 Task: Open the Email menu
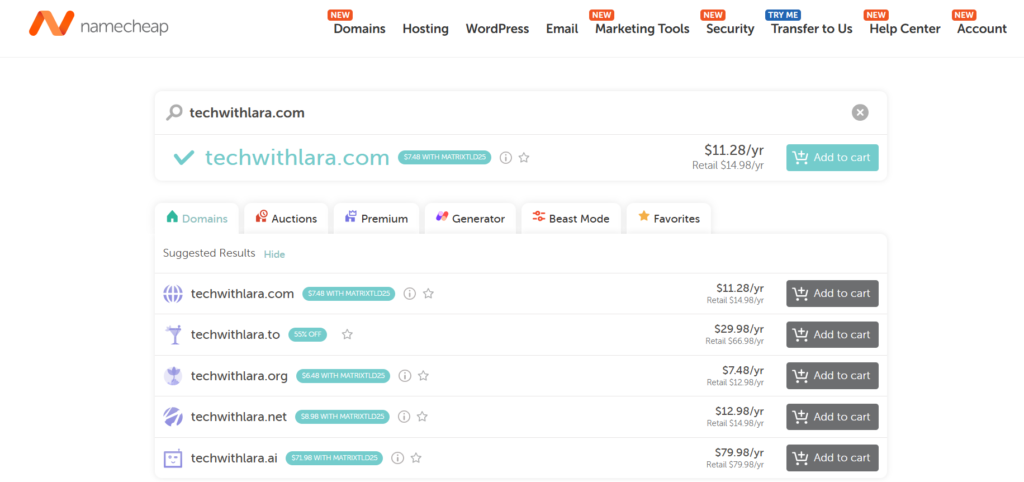[562, 29]
